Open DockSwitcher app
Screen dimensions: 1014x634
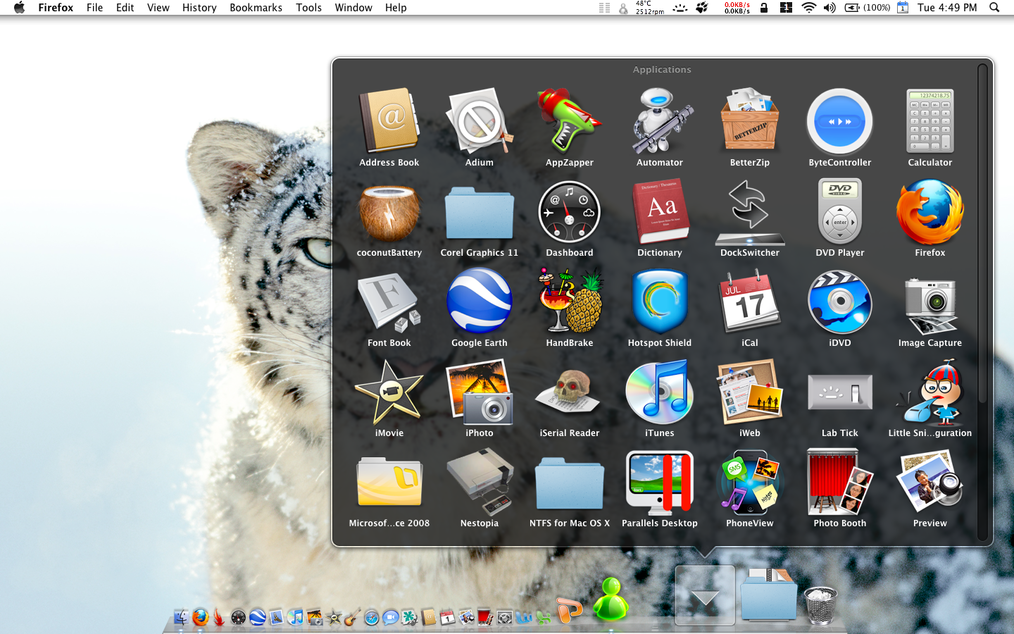(x=750, y=212)
